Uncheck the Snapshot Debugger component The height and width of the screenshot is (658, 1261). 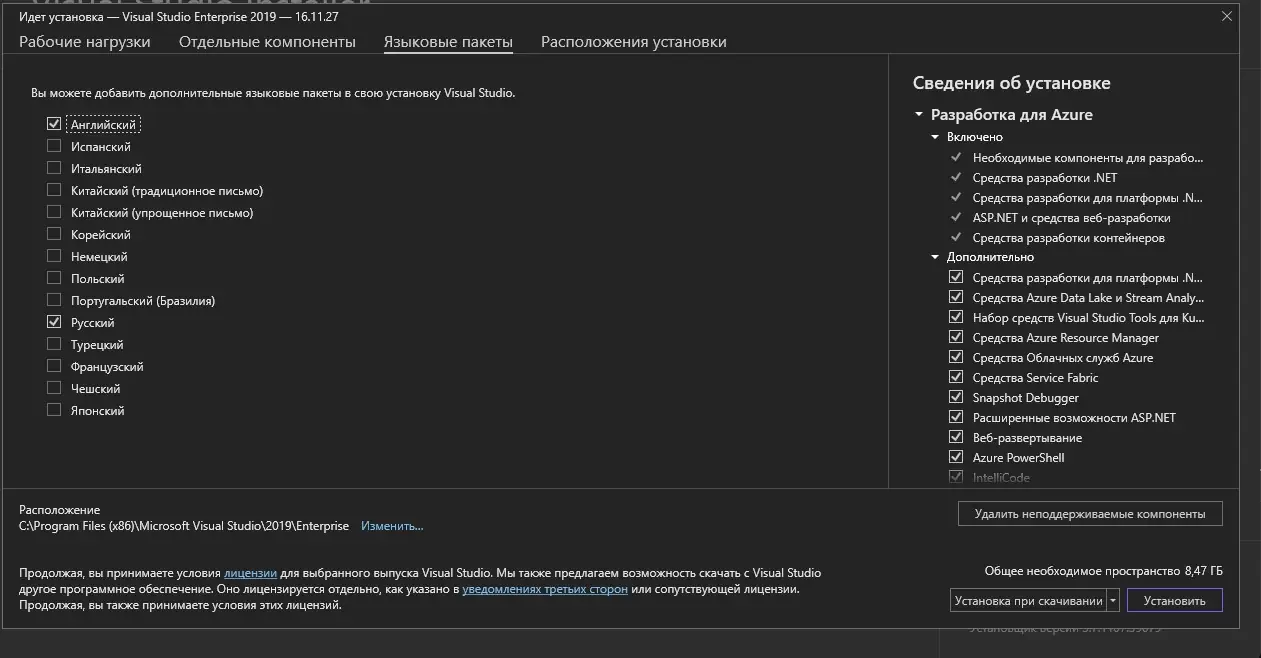tap(955, 398)
